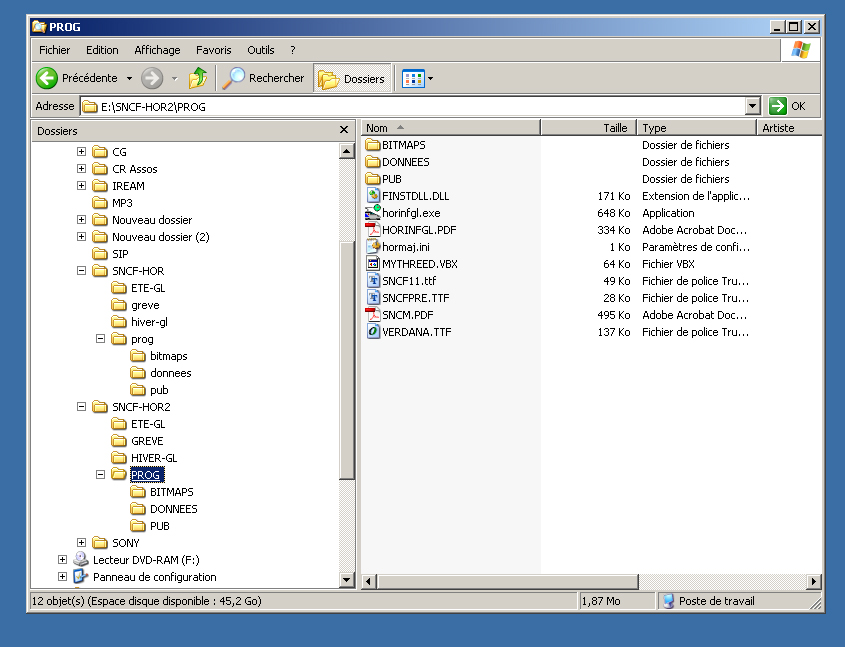
Task: Select the SNCM.PDF document icon
Action: [373, 315]
